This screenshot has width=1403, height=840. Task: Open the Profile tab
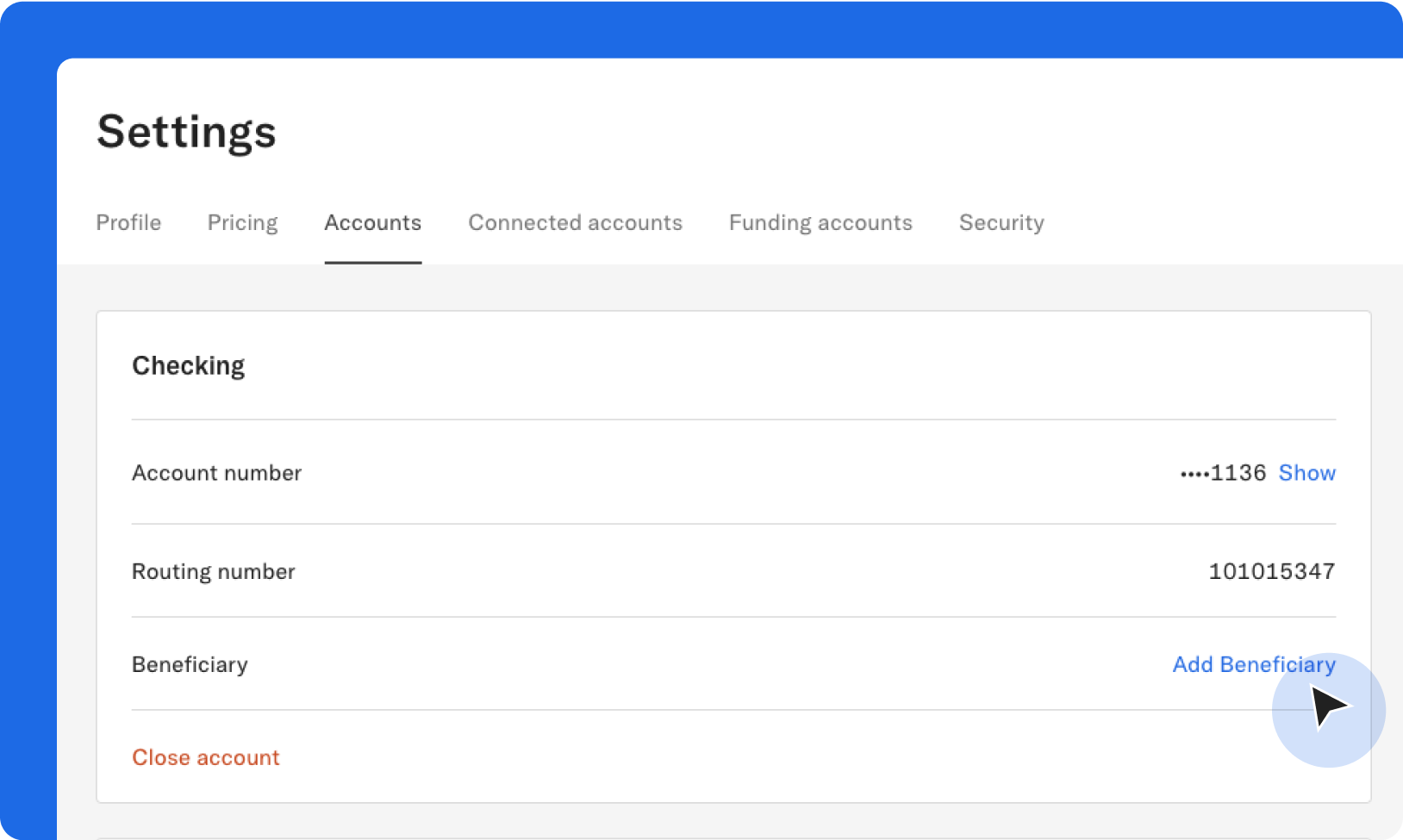click(128, 222)
